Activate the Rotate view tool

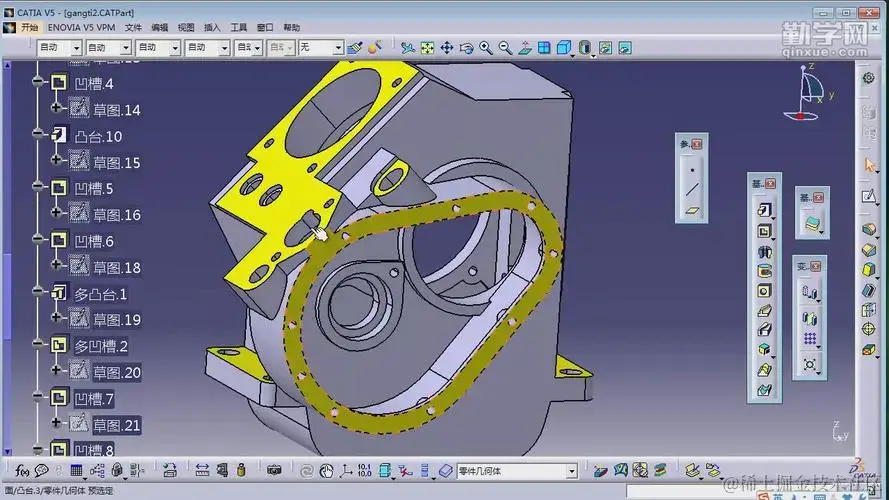pyautogui.click(x=466, y=48)
